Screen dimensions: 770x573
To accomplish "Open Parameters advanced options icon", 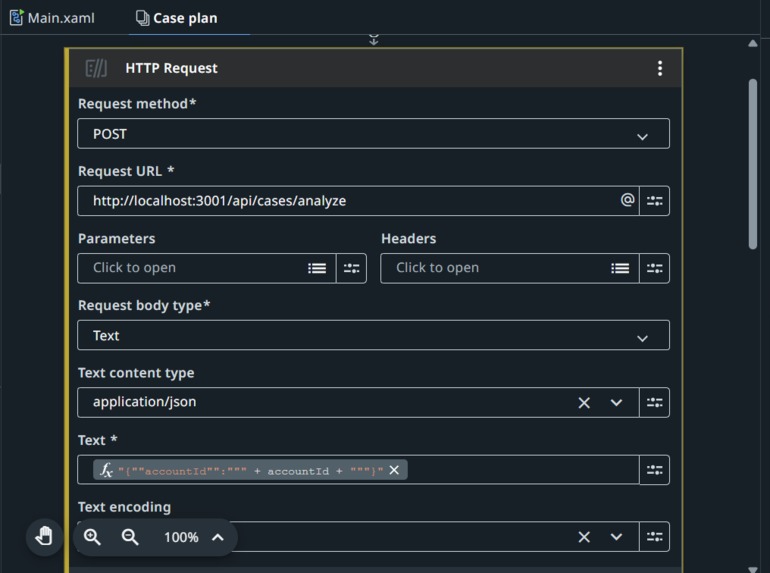I will [x=351, y=268].
